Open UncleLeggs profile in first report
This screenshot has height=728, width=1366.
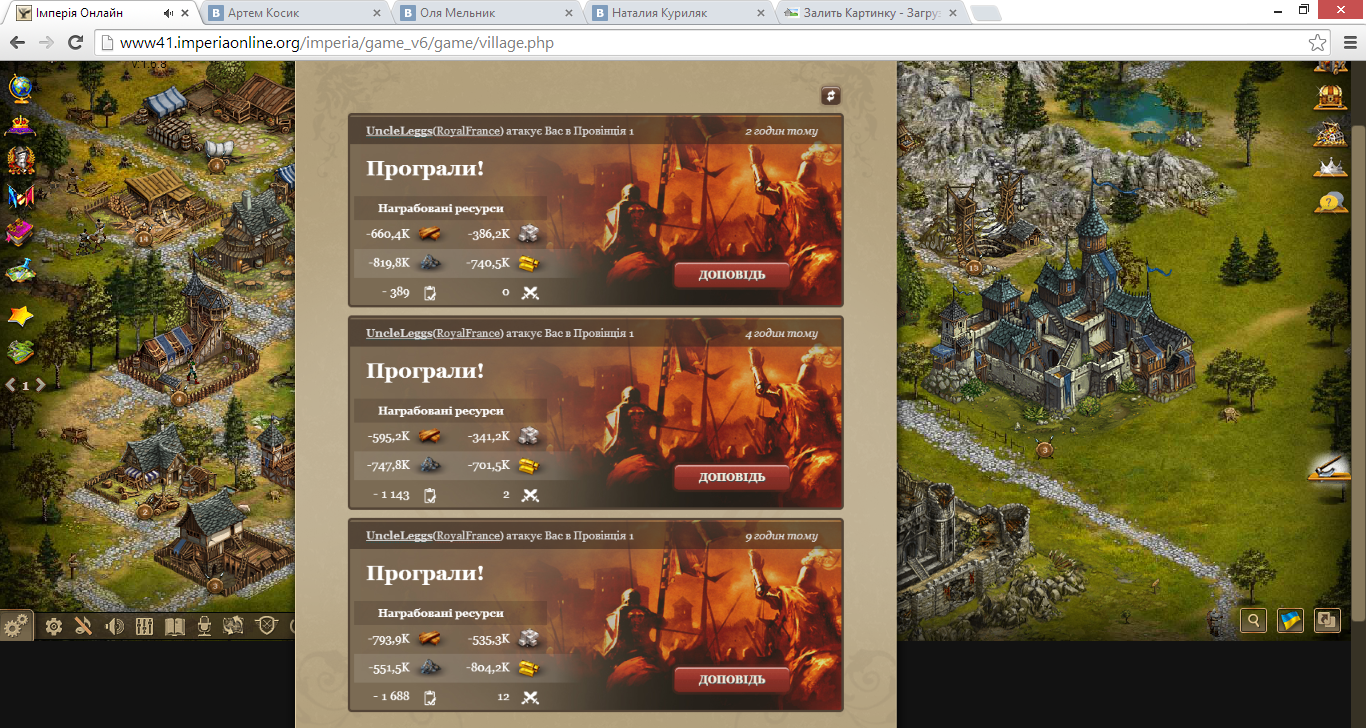click(399, 131)
